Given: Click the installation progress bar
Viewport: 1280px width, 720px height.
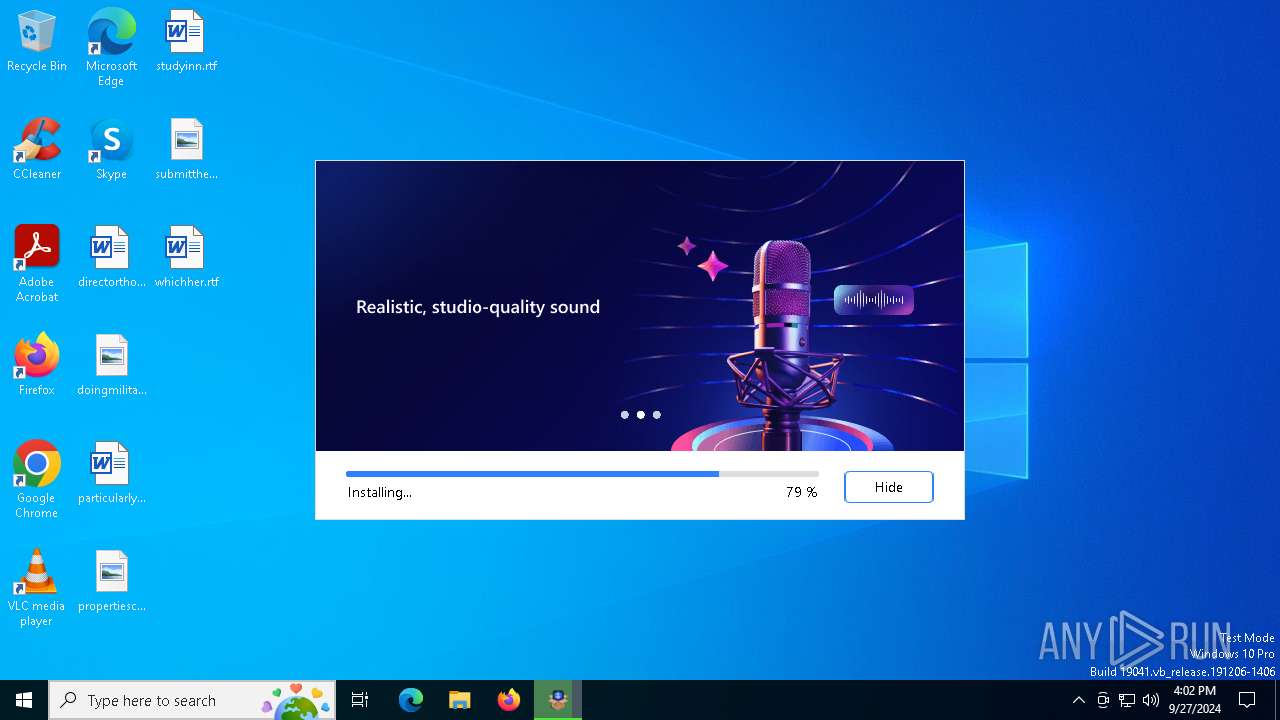Looking at the screenshot, I should (x=582, y=474).
